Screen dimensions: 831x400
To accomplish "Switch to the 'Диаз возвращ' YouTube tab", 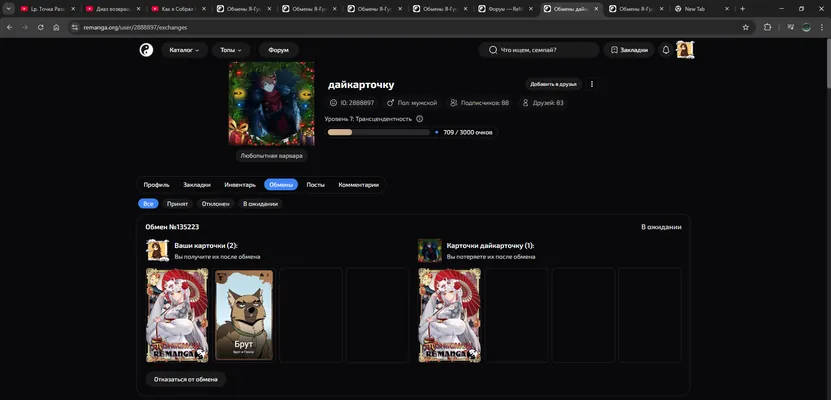I will pos(112,9).
